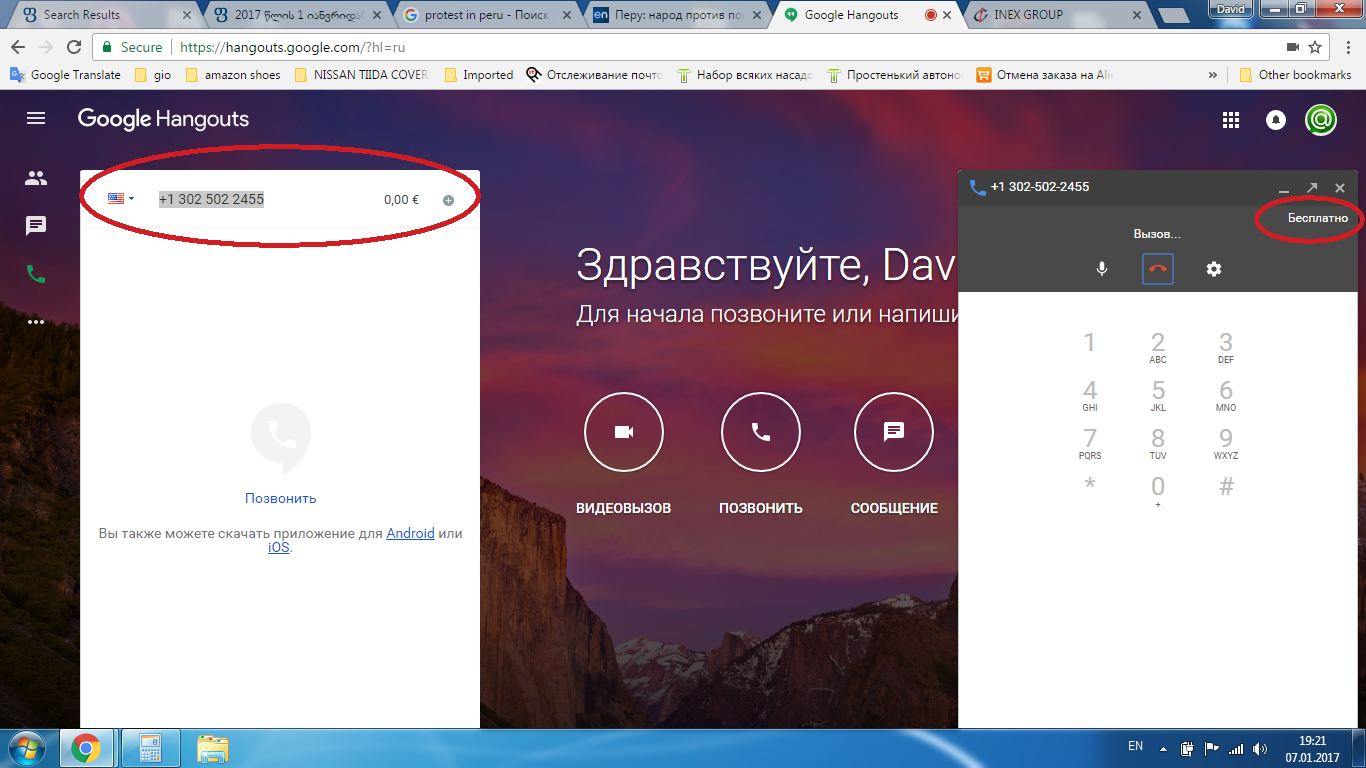
Task: Click the address bar URL
Action: coord(292,47)
